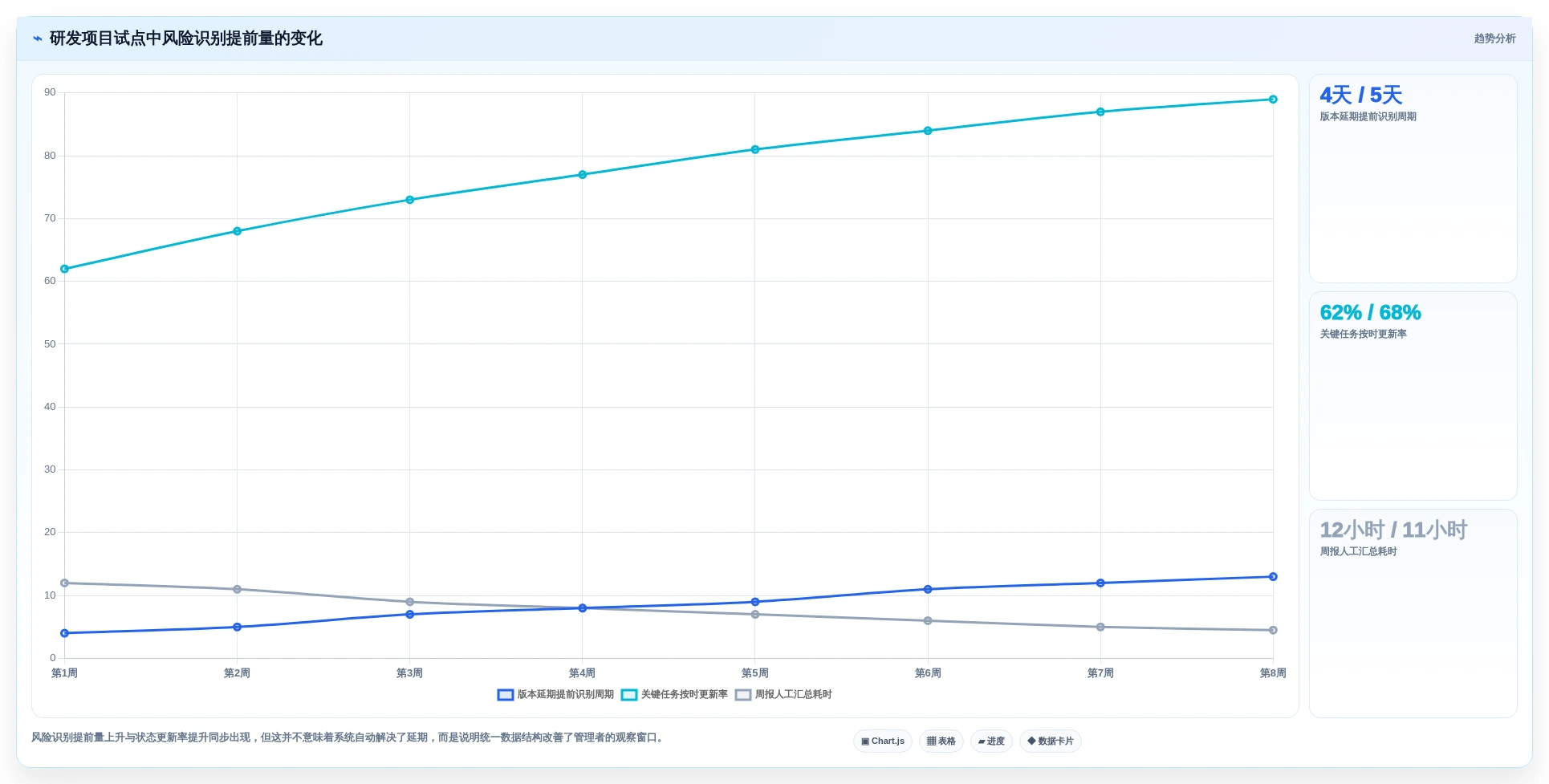Select the 表格 tag chip
Image resolution: width=1549 pixels, height=784 pixels.
[x=941, y=741]
